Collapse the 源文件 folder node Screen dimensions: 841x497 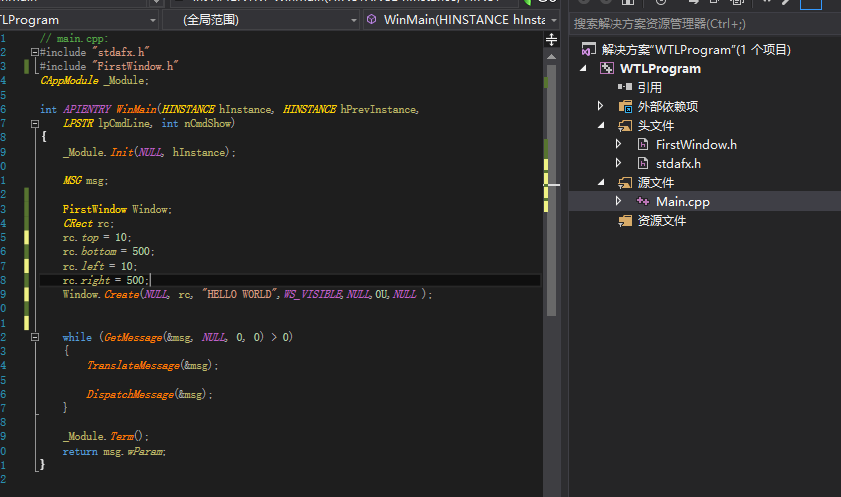click(601, 183)
